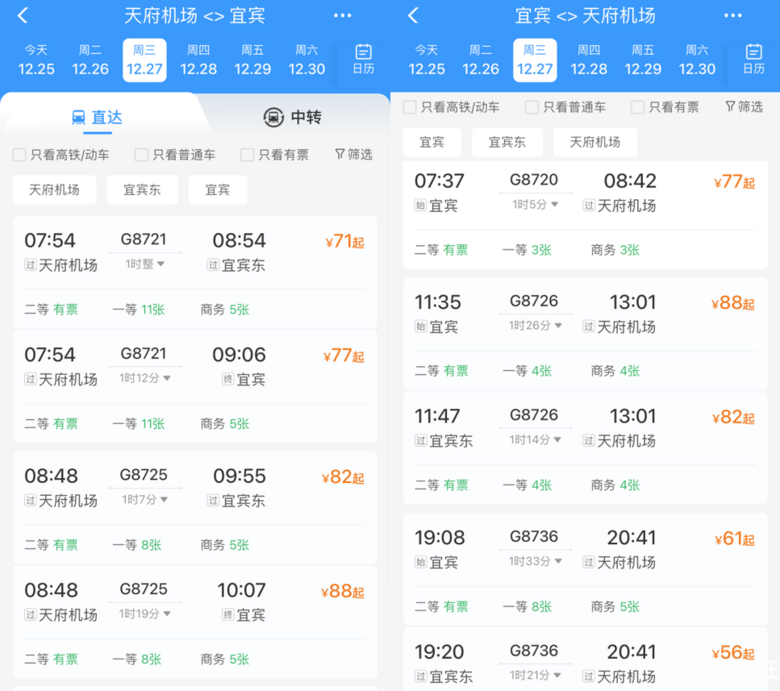Expand stops for G8721 1时整

[145, 264]
